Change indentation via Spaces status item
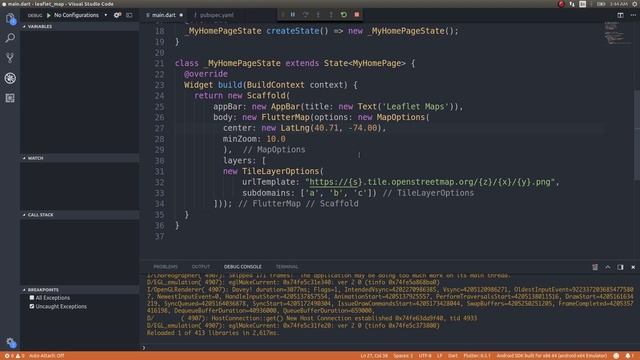 pyautogui.click(x=403, y=356)
